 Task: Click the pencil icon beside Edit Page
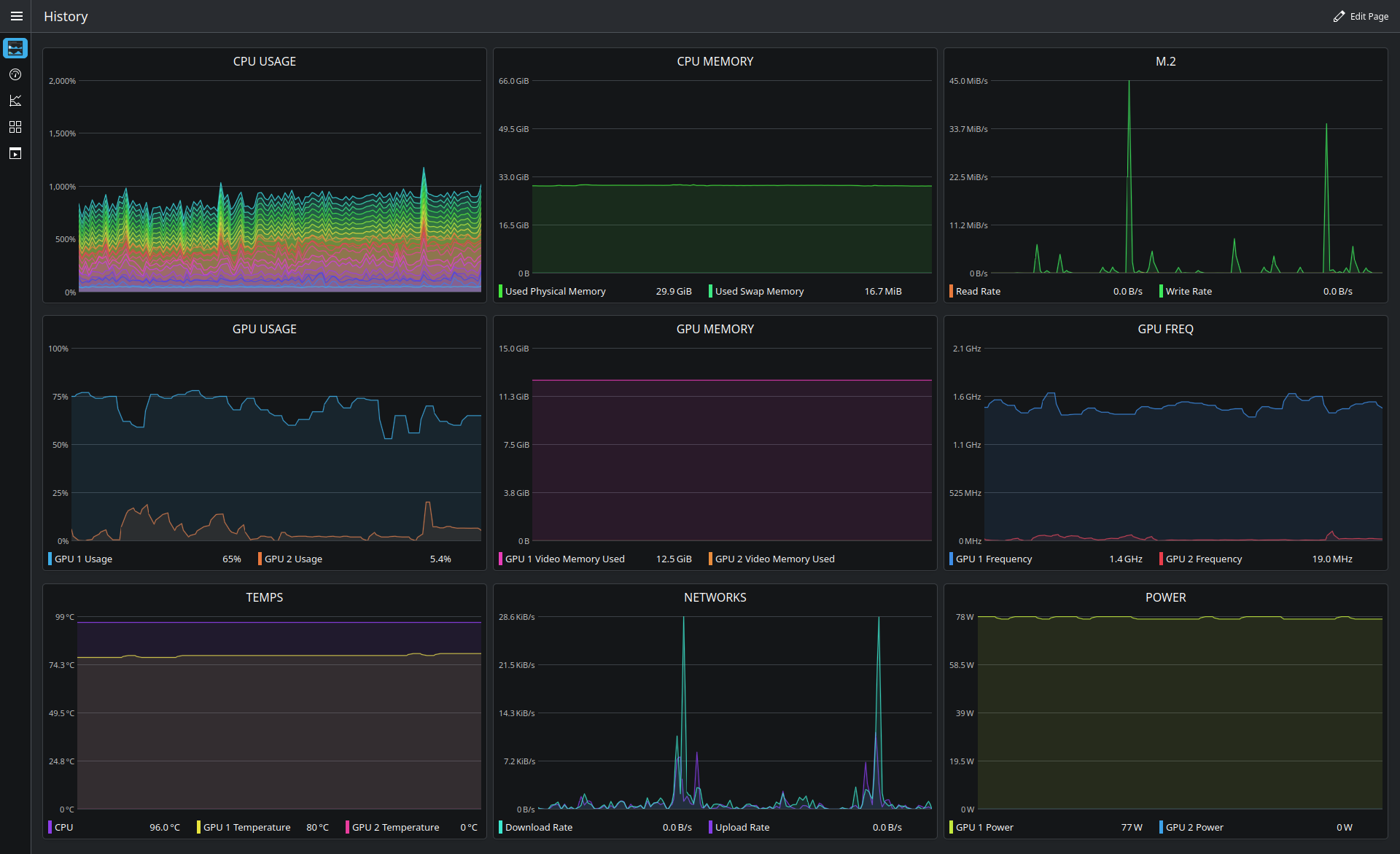(x=1339, y=16)
